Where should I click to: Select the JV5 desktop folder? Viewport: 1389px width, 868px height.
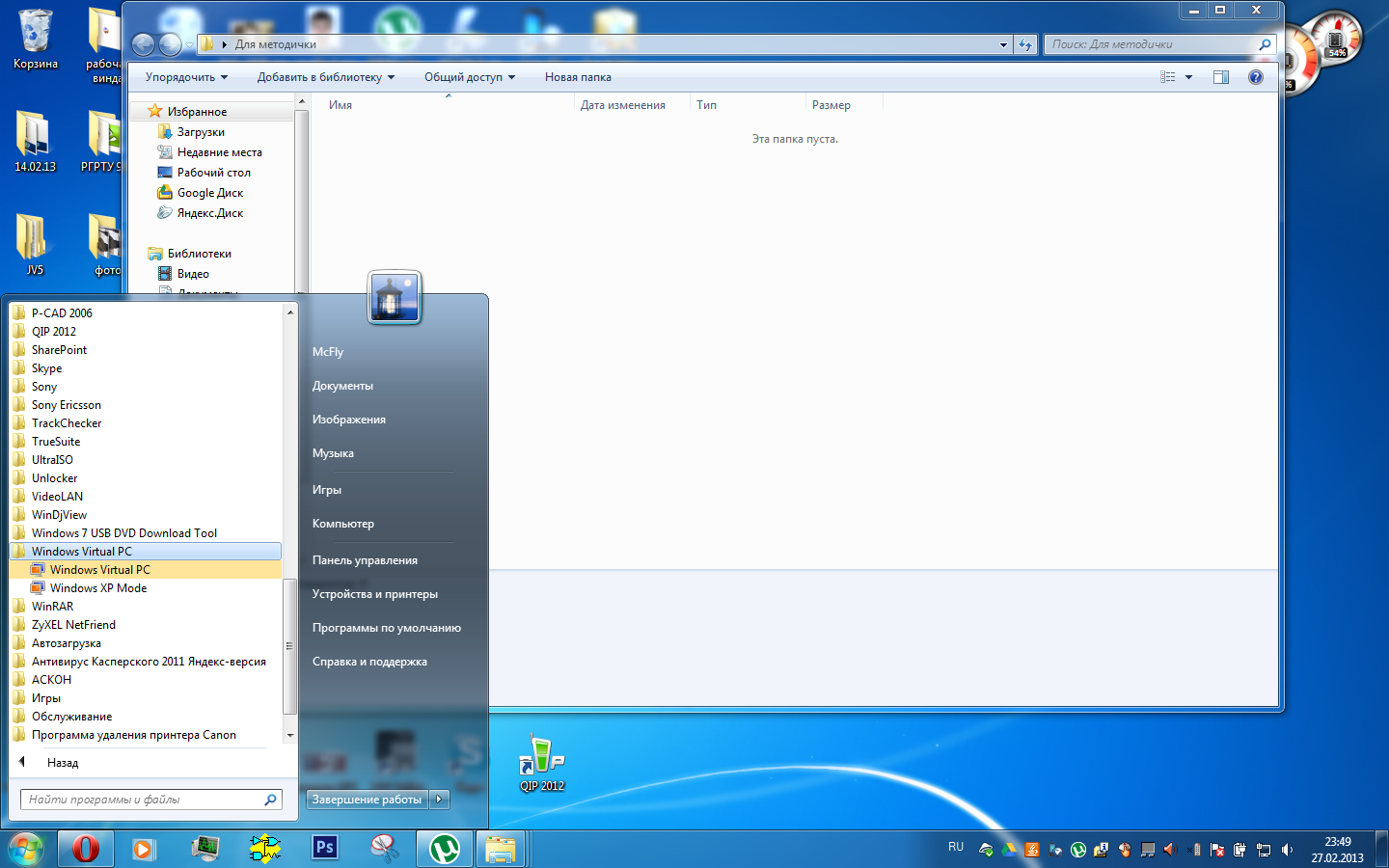pyautogui.click(x=35, y=245)
